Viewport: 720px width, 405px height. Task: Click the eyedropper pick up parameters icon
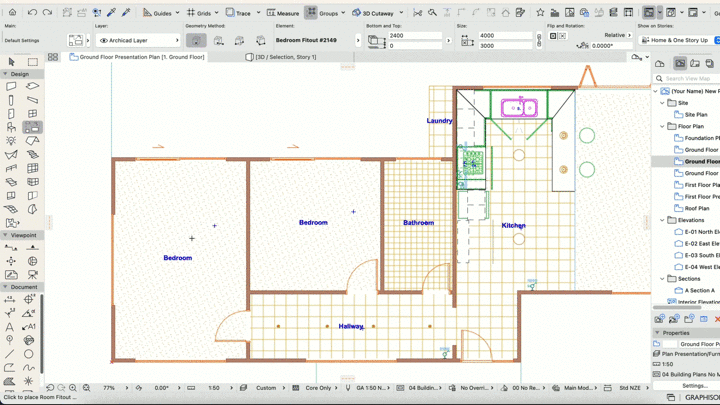112,13
